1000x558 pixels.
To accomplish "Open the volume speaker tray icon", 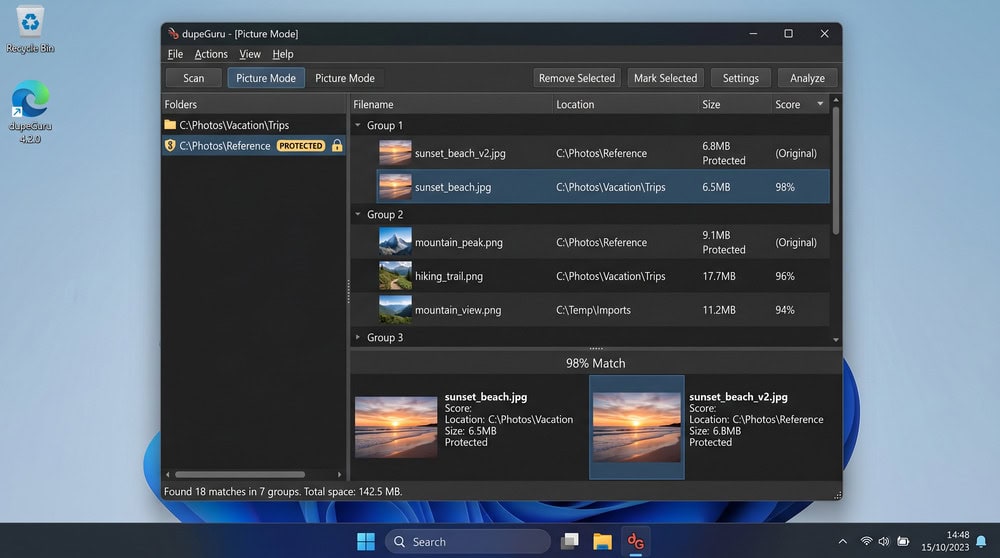I will pos(884,541).
